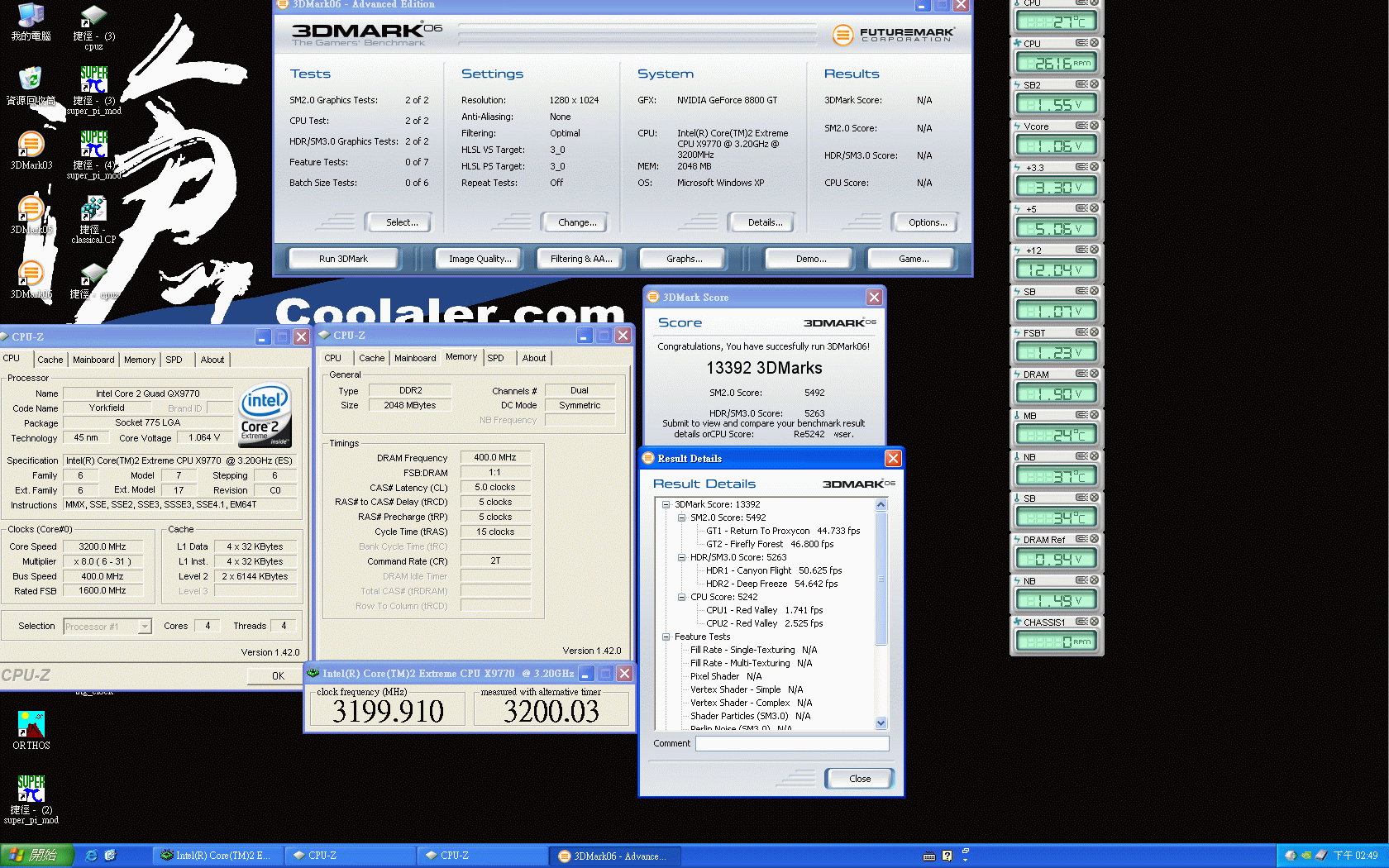Viewport: 1389px width, 868px height.
Task: Switch to Cache tab in left CPU-Z
Action: click(50, 360)
